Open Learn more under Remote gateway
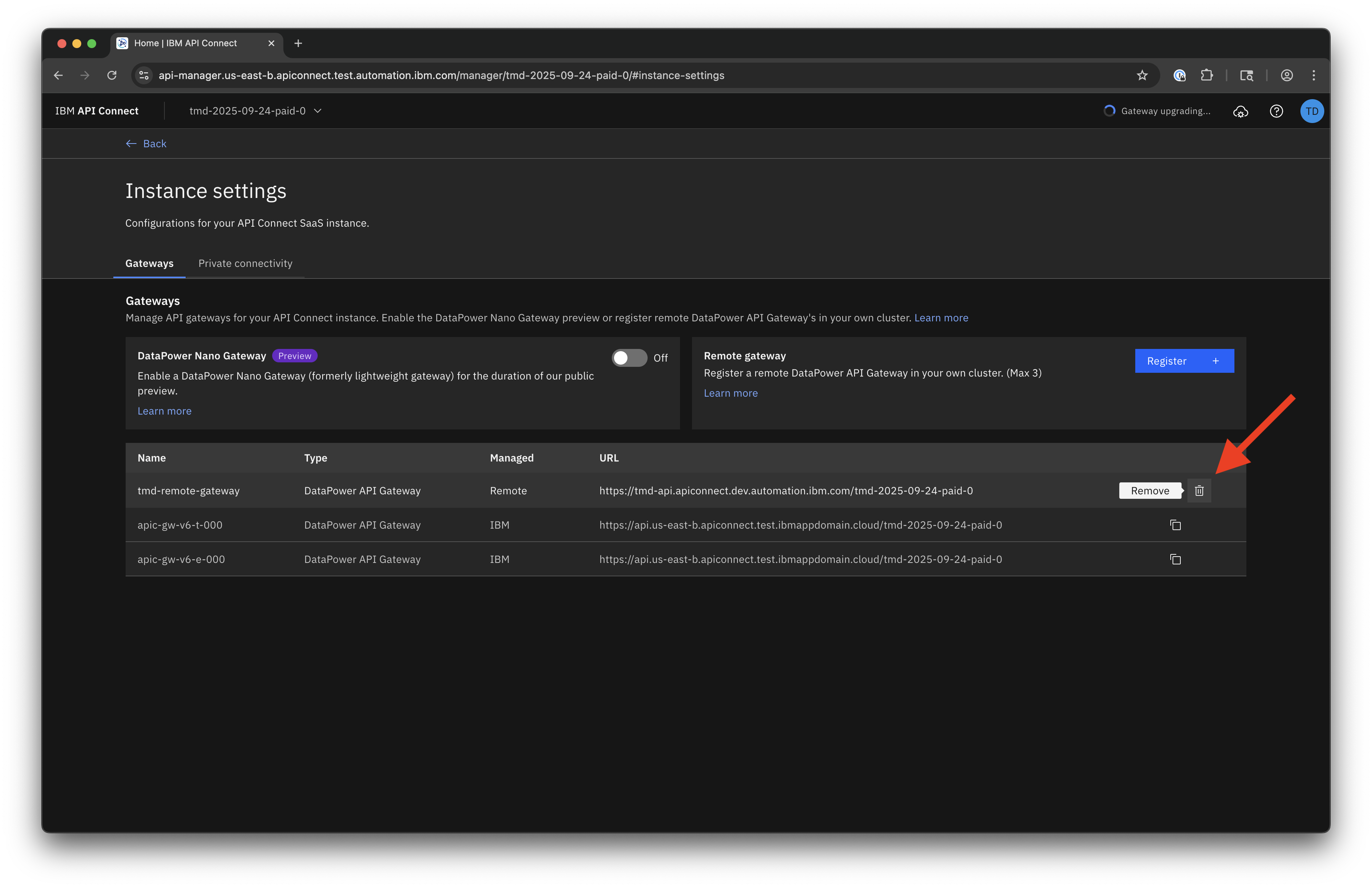 point(730,393)
